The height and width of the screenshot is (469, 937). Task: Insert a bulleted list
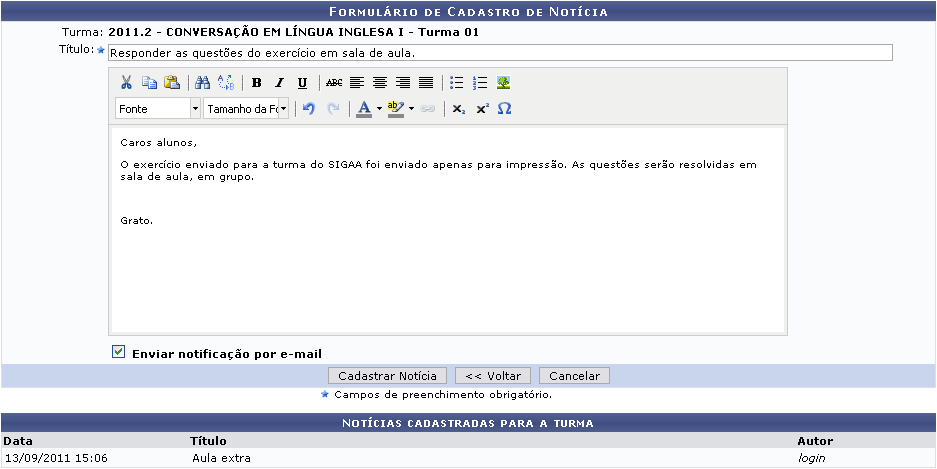[x=457, y=83]
